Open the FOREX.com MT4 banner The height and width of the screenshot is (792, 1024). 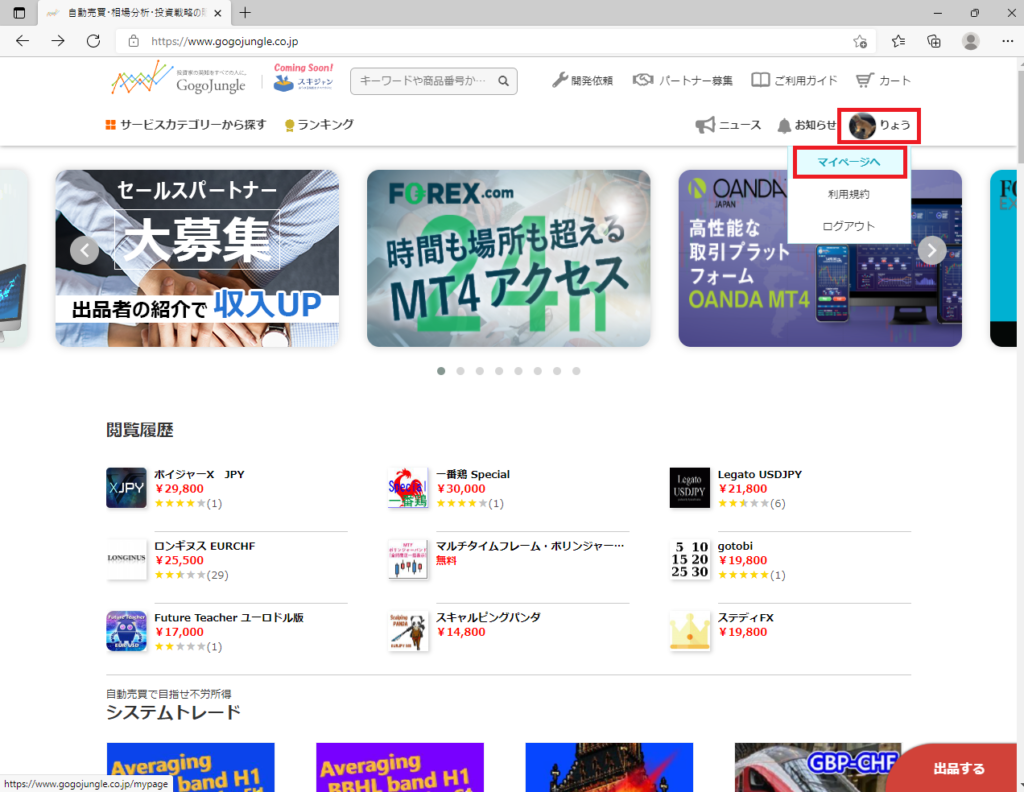coord(509,259)
